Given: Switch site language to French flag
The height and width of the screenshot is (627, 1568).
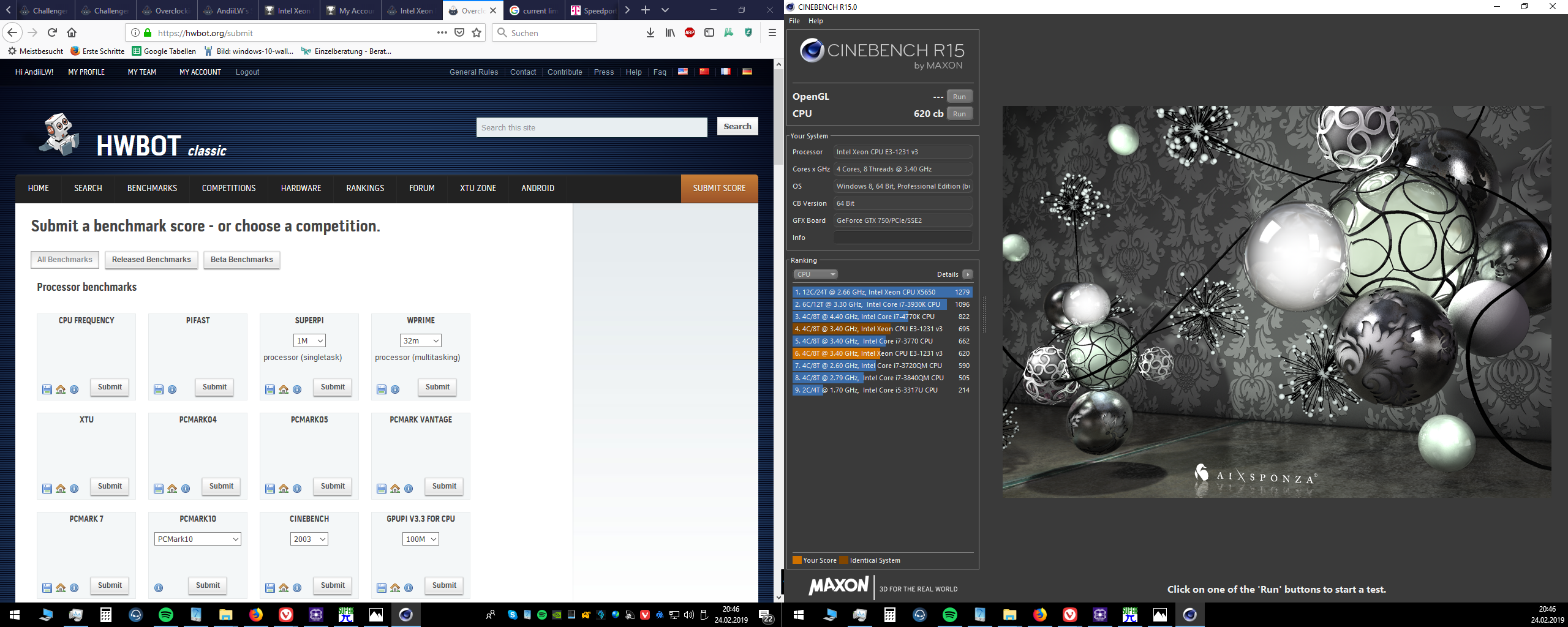Looking at the screenshot, I should pos(726,72).
